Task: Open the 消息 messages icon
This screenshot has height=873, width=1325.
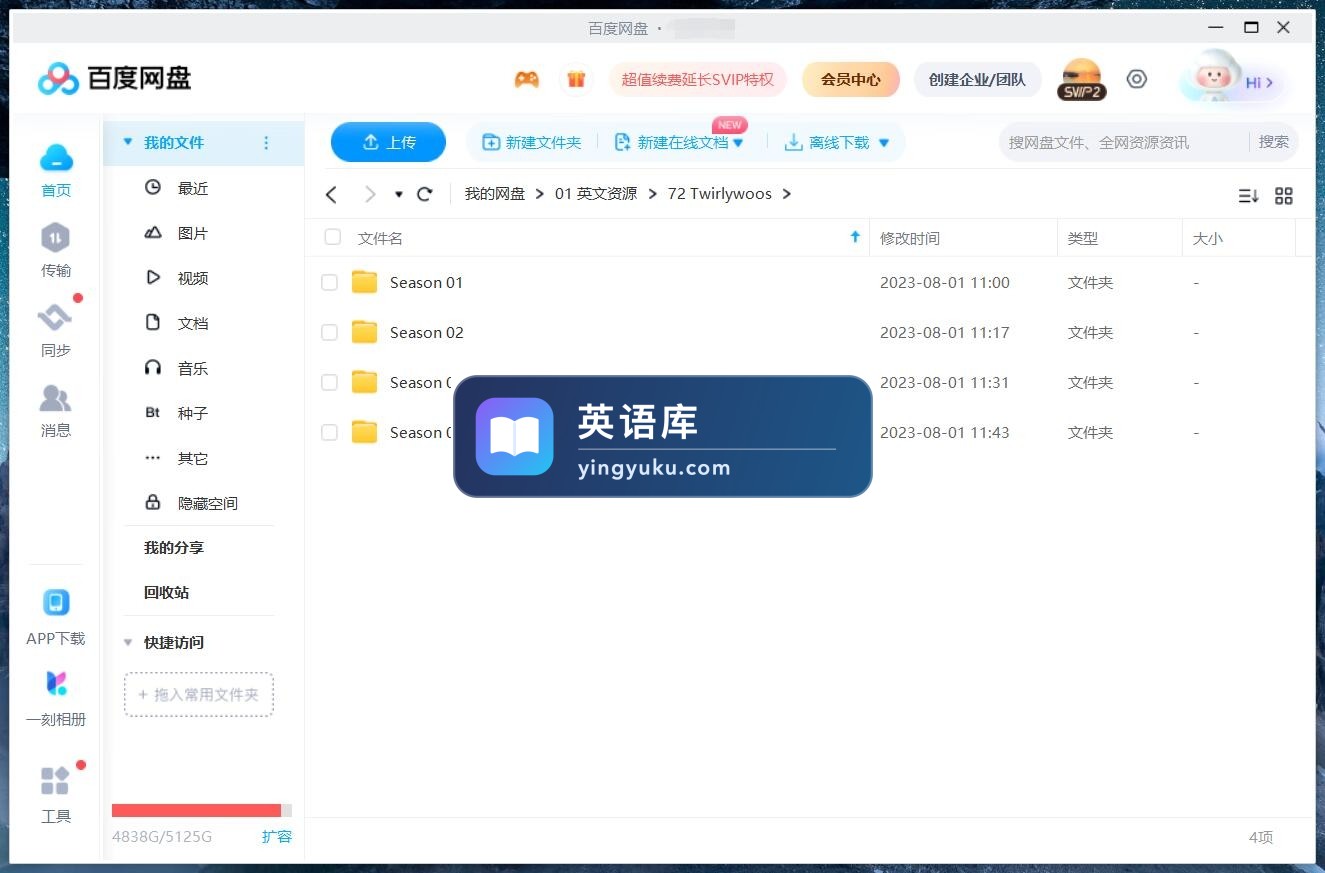Action: click(55, 398)
